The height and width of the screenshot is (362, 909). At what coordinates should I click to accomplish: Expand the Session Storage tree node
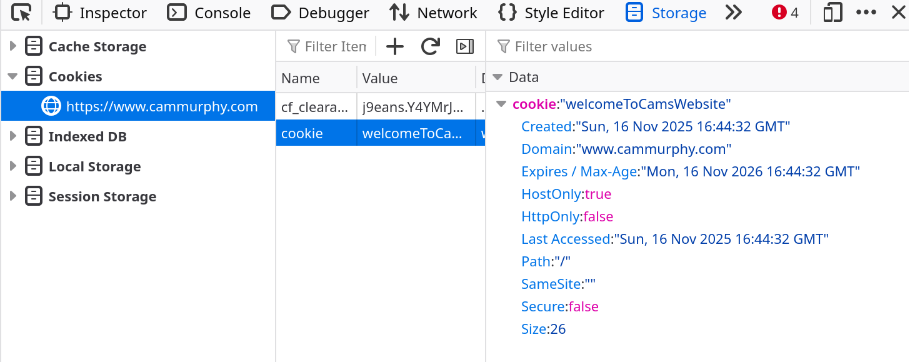pyautogui.click(x=13, y=197)
